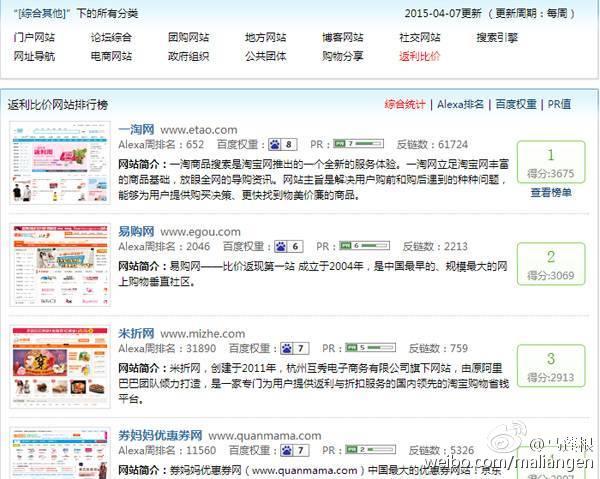Click the Baidu paw icon for 米折网
600x479 pixels.
point(287,349)
